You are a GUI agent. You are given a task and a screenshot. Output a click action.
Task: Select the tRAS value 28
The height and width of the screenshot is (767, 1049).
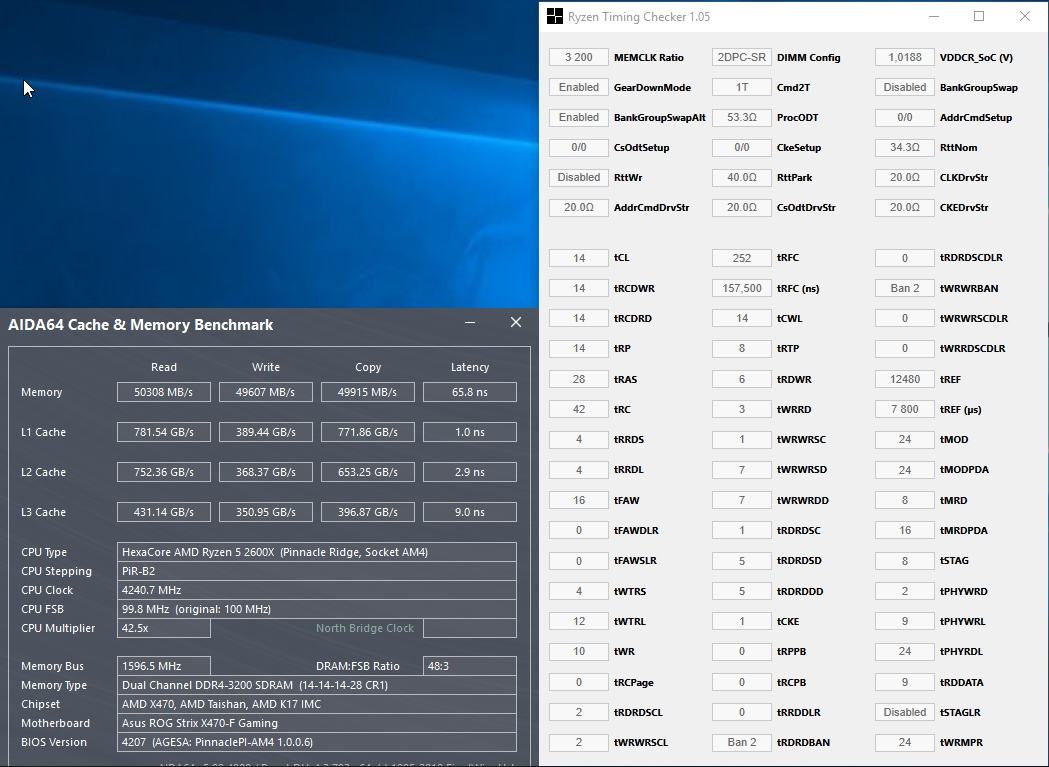579,379
